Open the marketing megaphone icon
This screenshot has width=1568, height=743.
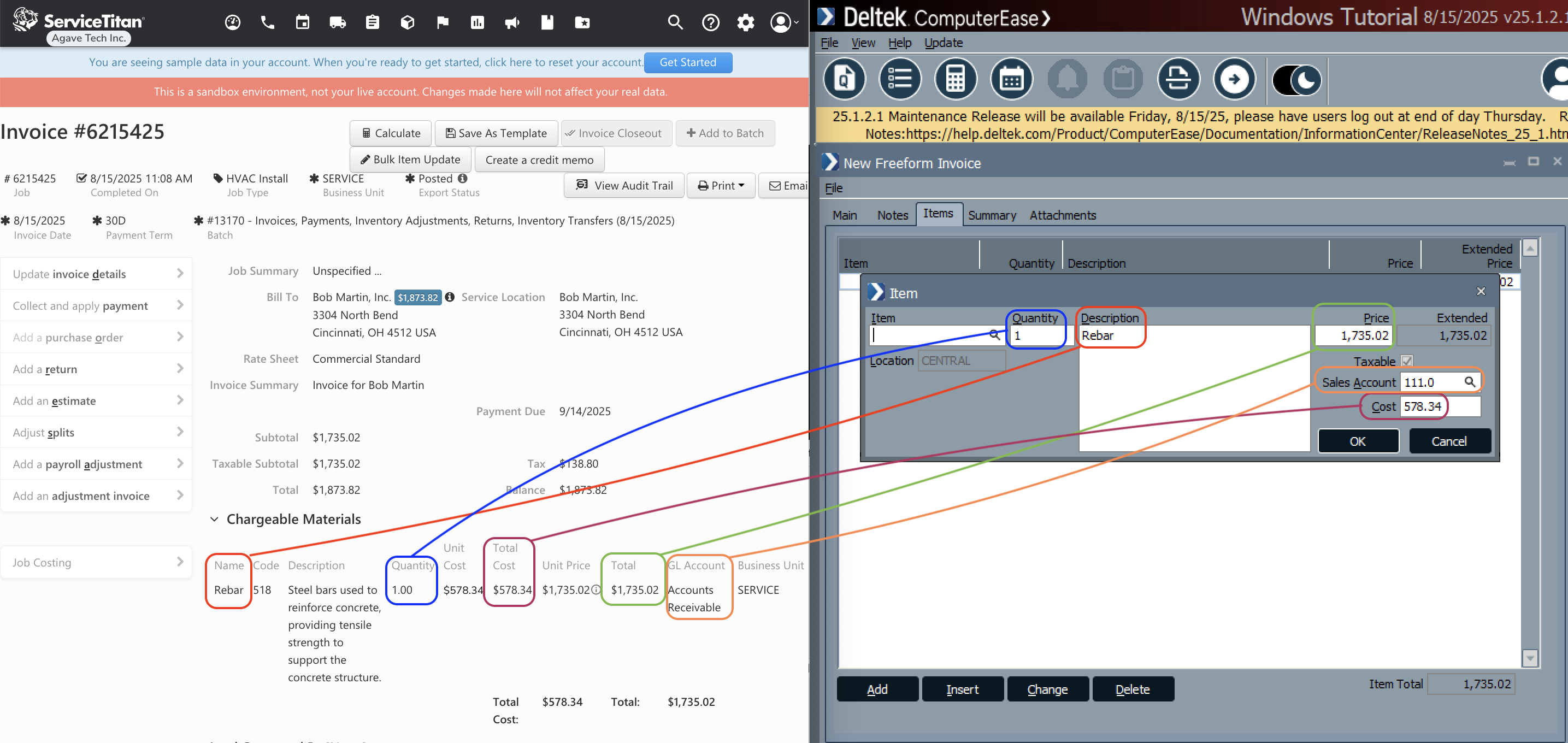(512, 22)
